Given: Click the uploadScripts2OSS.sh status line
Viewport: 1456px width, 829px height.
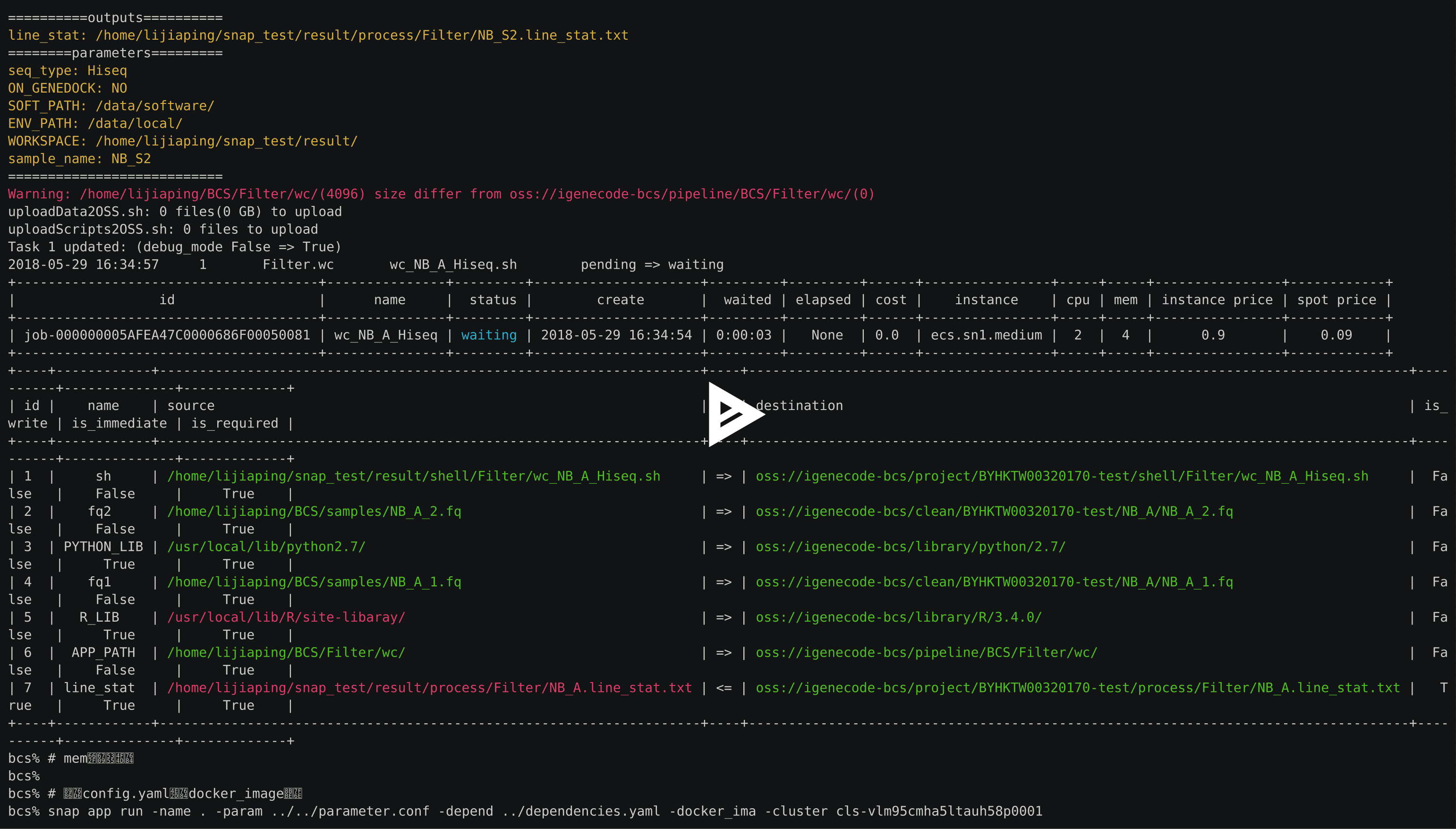Looking at the screenshot, I should pos(163,230).
